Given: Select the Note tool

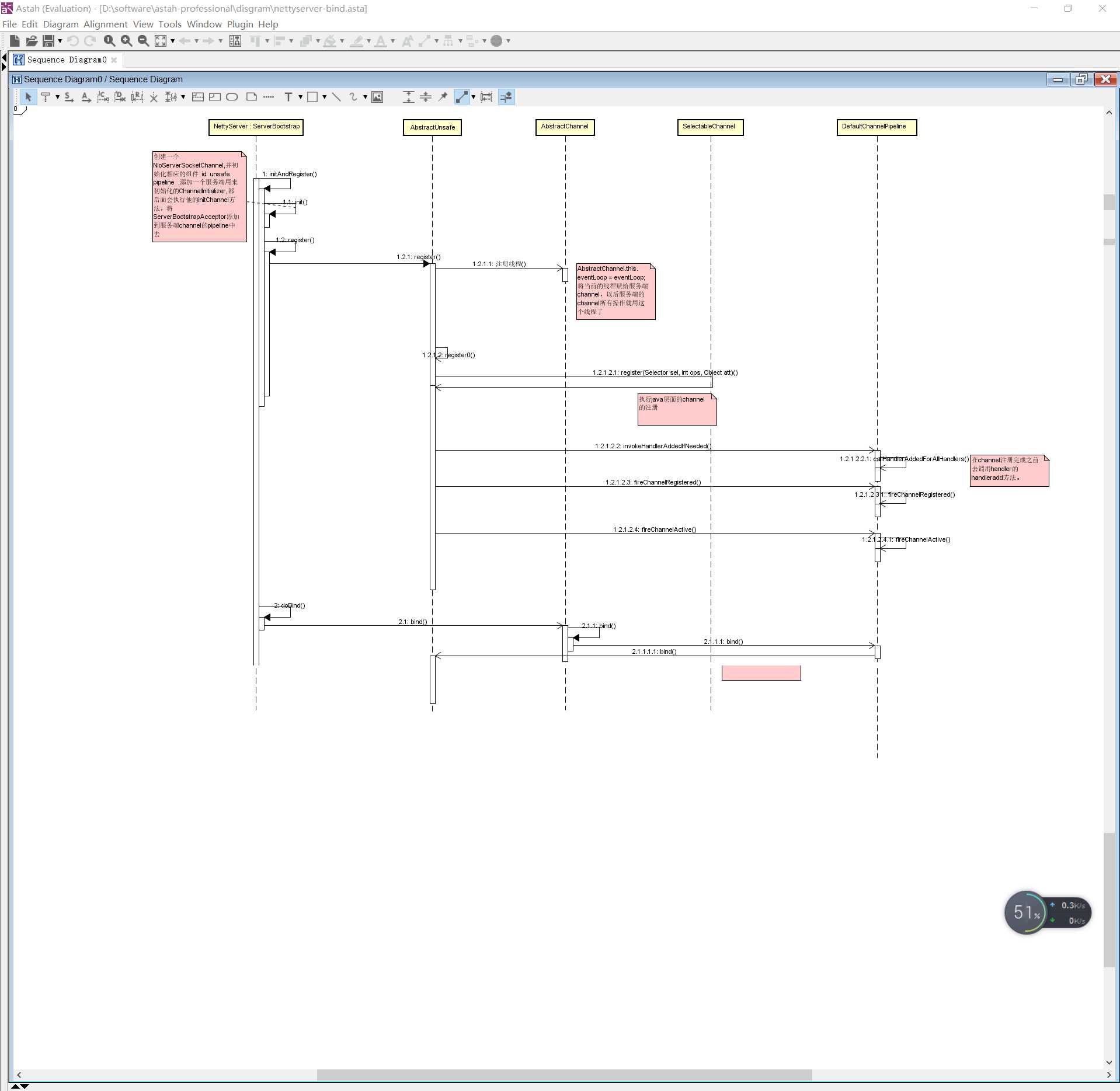Looking at the screenshot, I should pyautogui.click(x=252, y=97).
